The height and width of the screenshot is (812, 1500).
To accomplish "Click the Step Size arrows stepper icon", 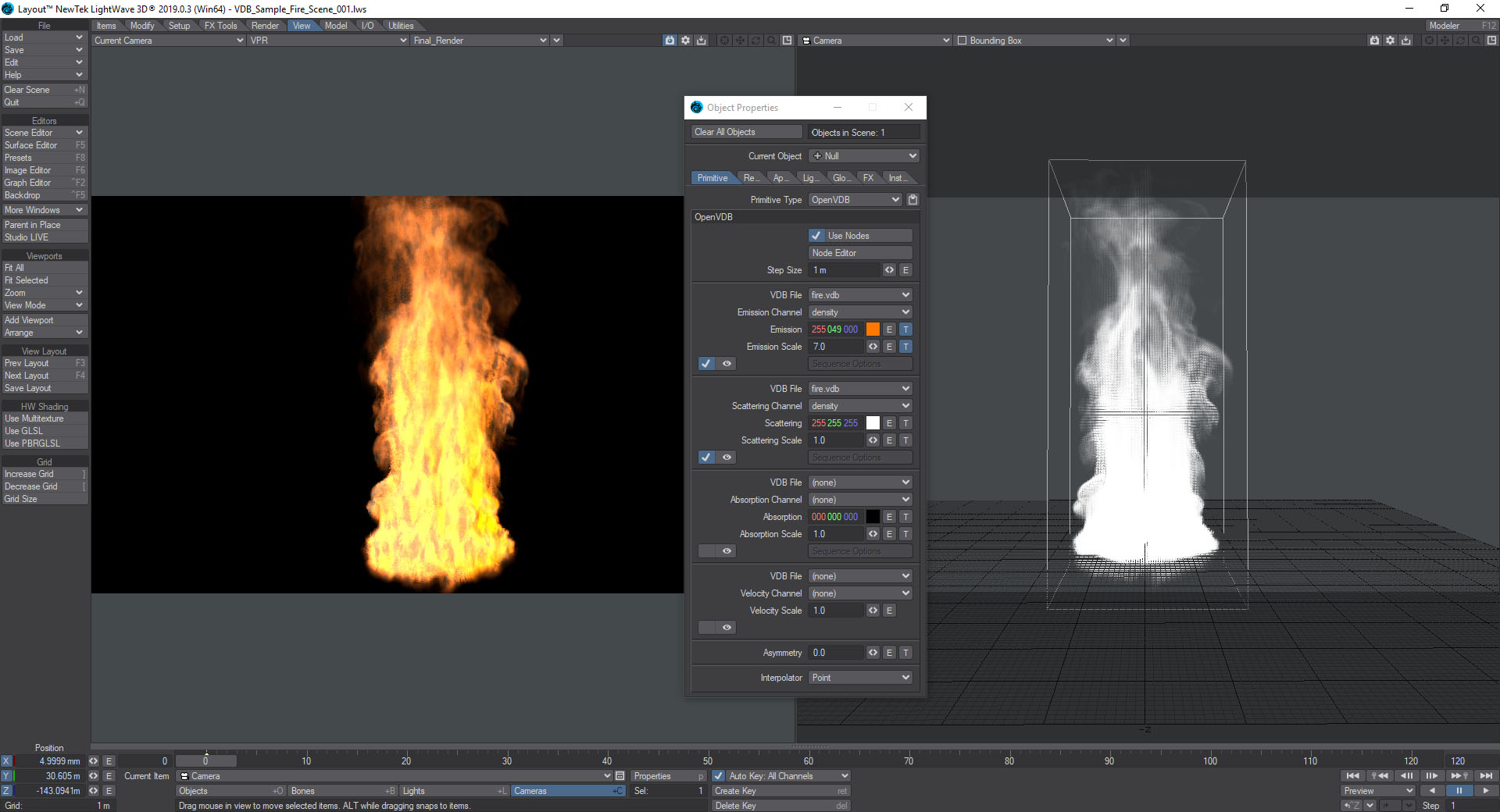I will tap(889, 270).
